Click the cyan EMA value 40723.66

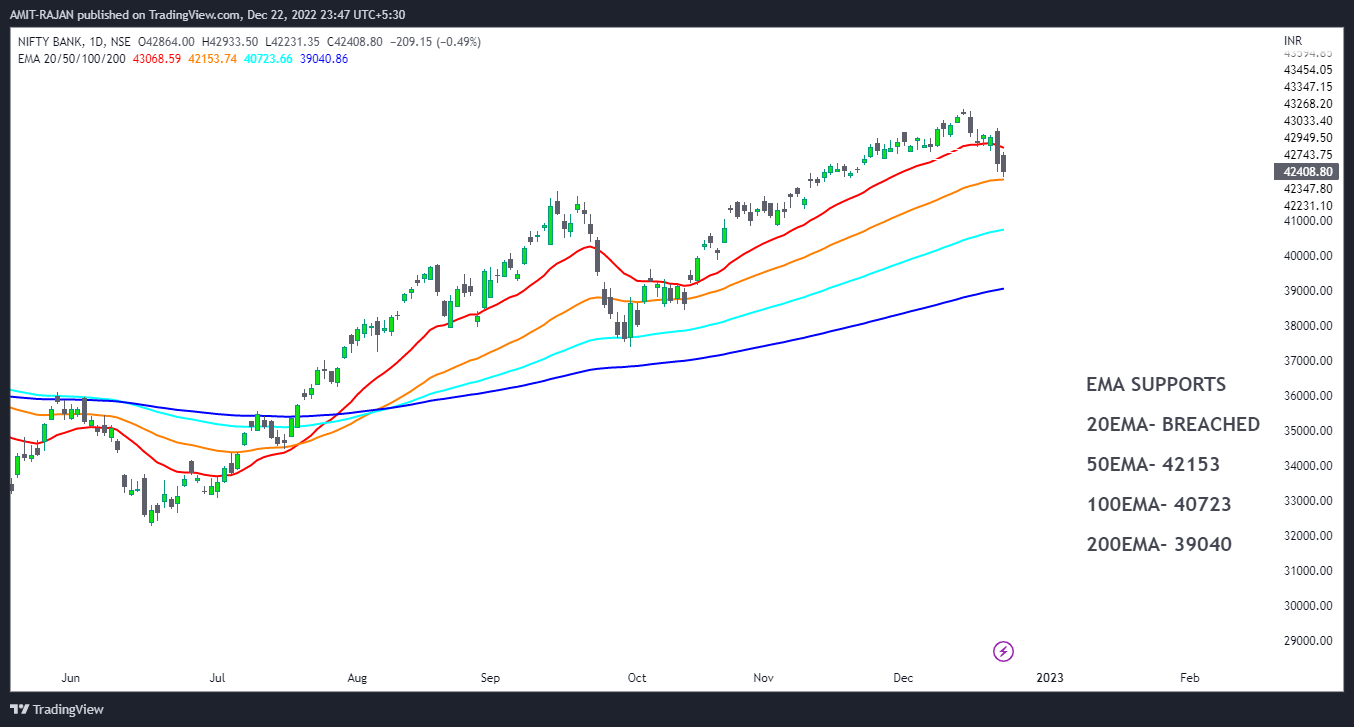pyautogui.click(x=267, y=59)
